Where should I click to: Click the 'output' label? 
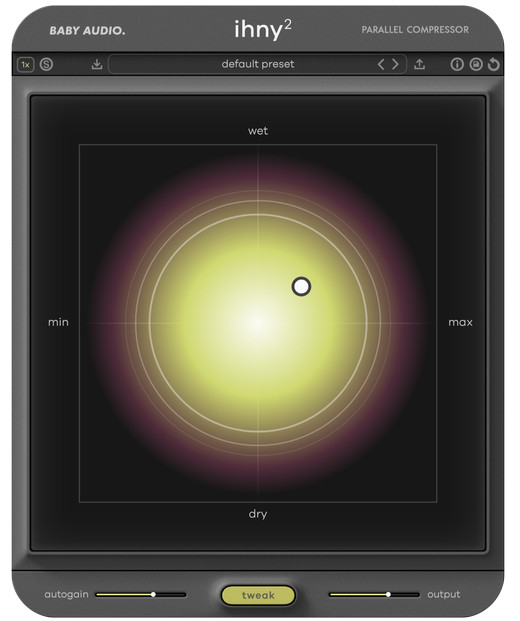pyautogui.click(x=444, y=594)
